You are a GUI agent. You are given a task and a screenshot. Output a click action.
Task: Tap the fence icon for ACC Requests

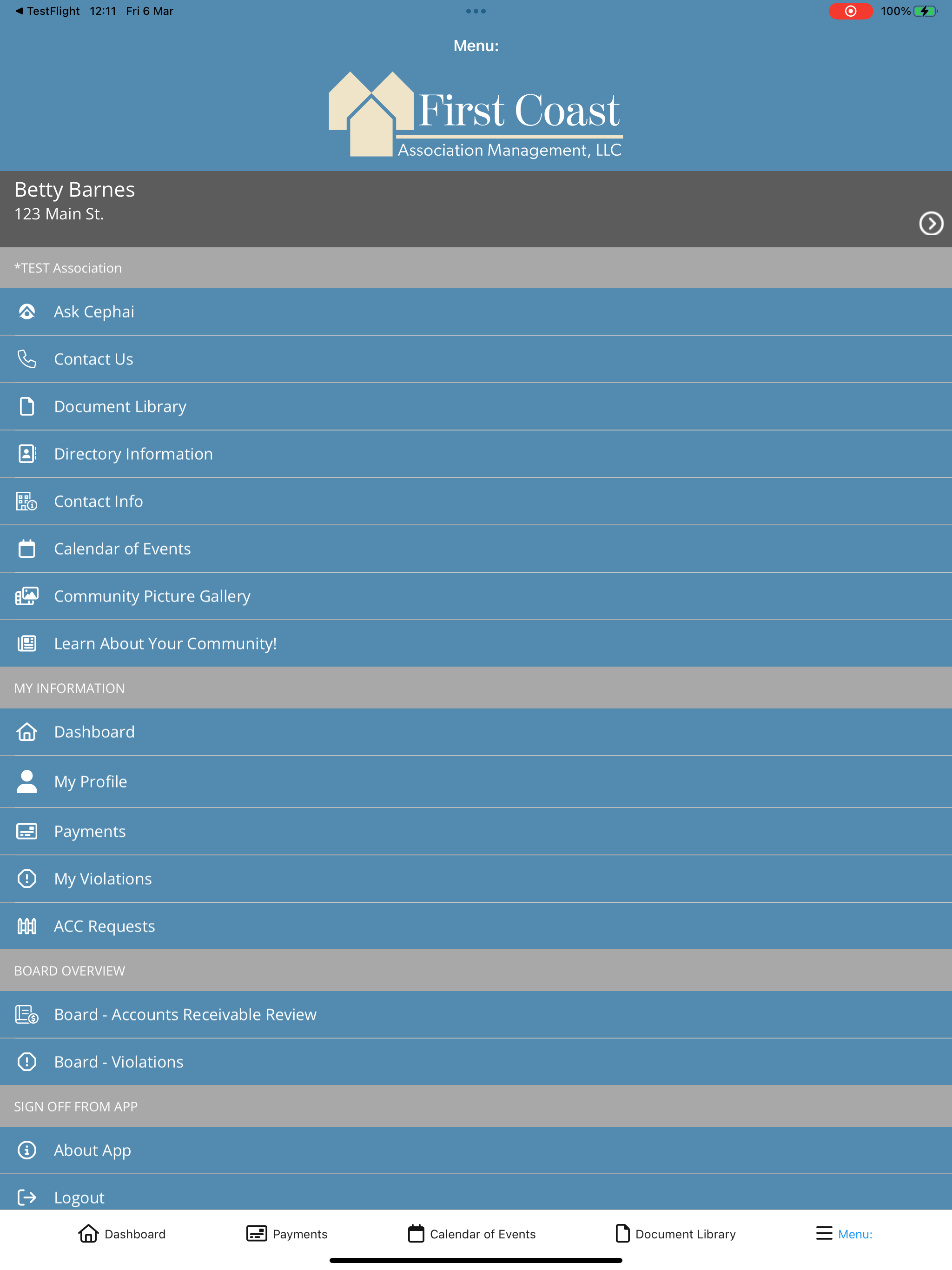(27, 926)
